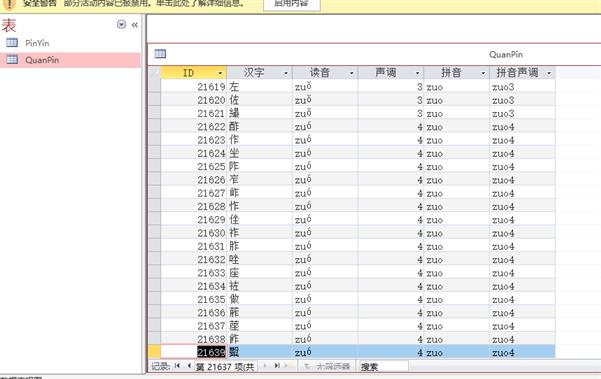The width and height of the screenshot is (601, 379).
Task: Open the 读音 column filter dropdown
Action: 351,73
